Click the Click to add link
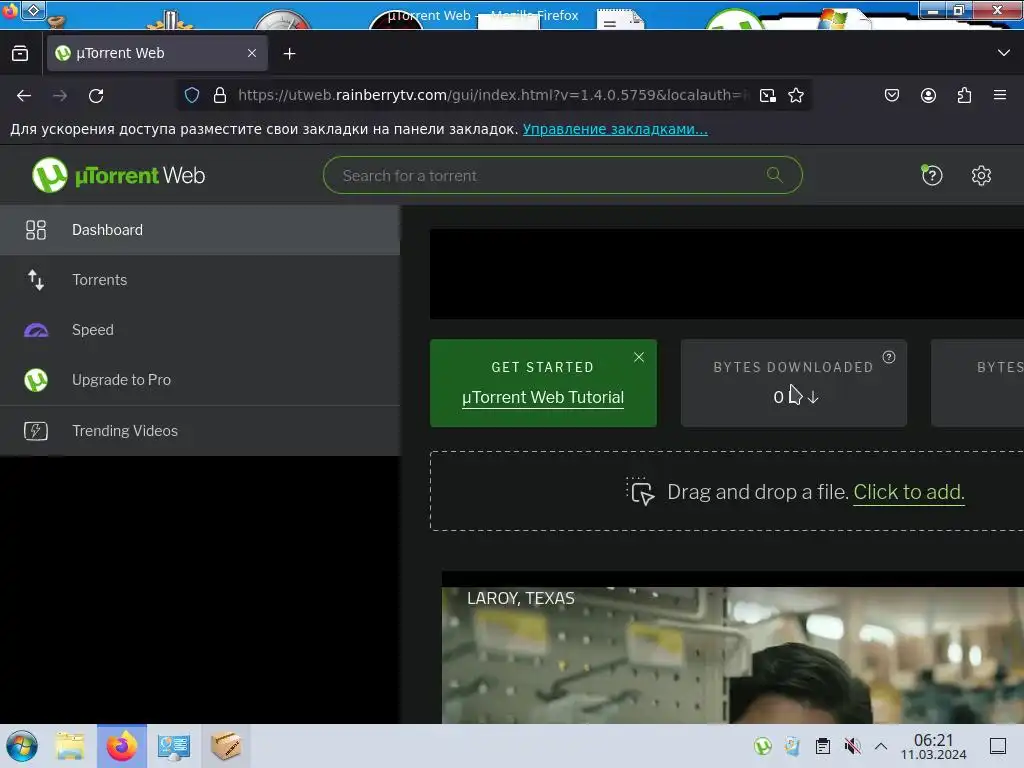1024x768 pixels. click(x=908, y=492)
